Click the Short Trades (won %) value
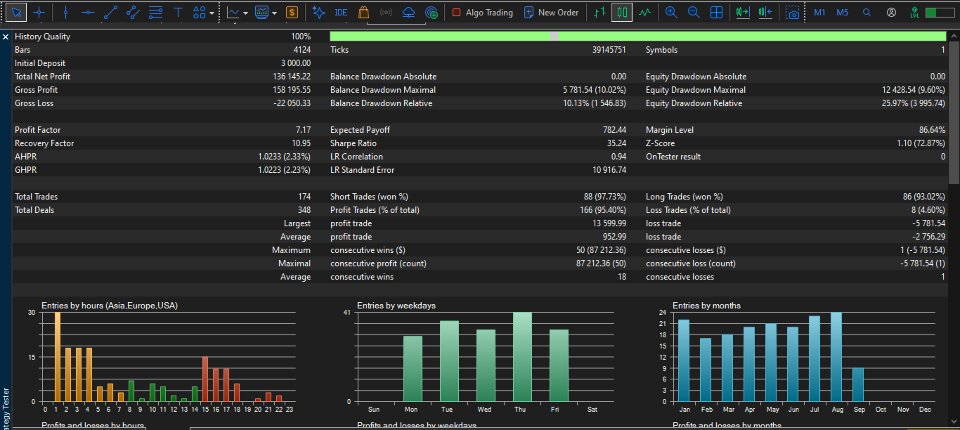The width and height of the screenshot is (960, 430). (606, 197)
